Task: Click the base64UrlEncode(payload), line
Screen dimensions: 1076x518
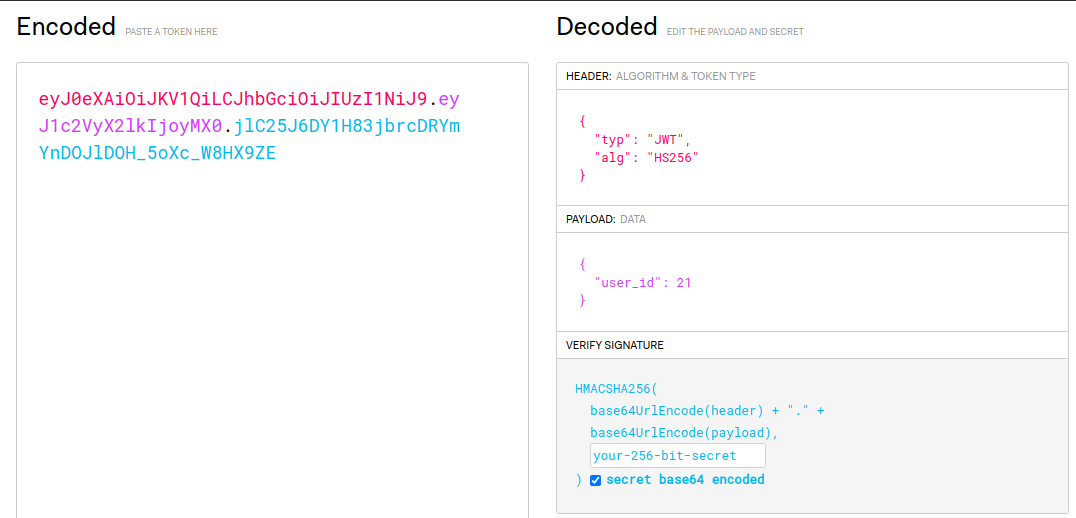Action: click(x=684, y=433)
